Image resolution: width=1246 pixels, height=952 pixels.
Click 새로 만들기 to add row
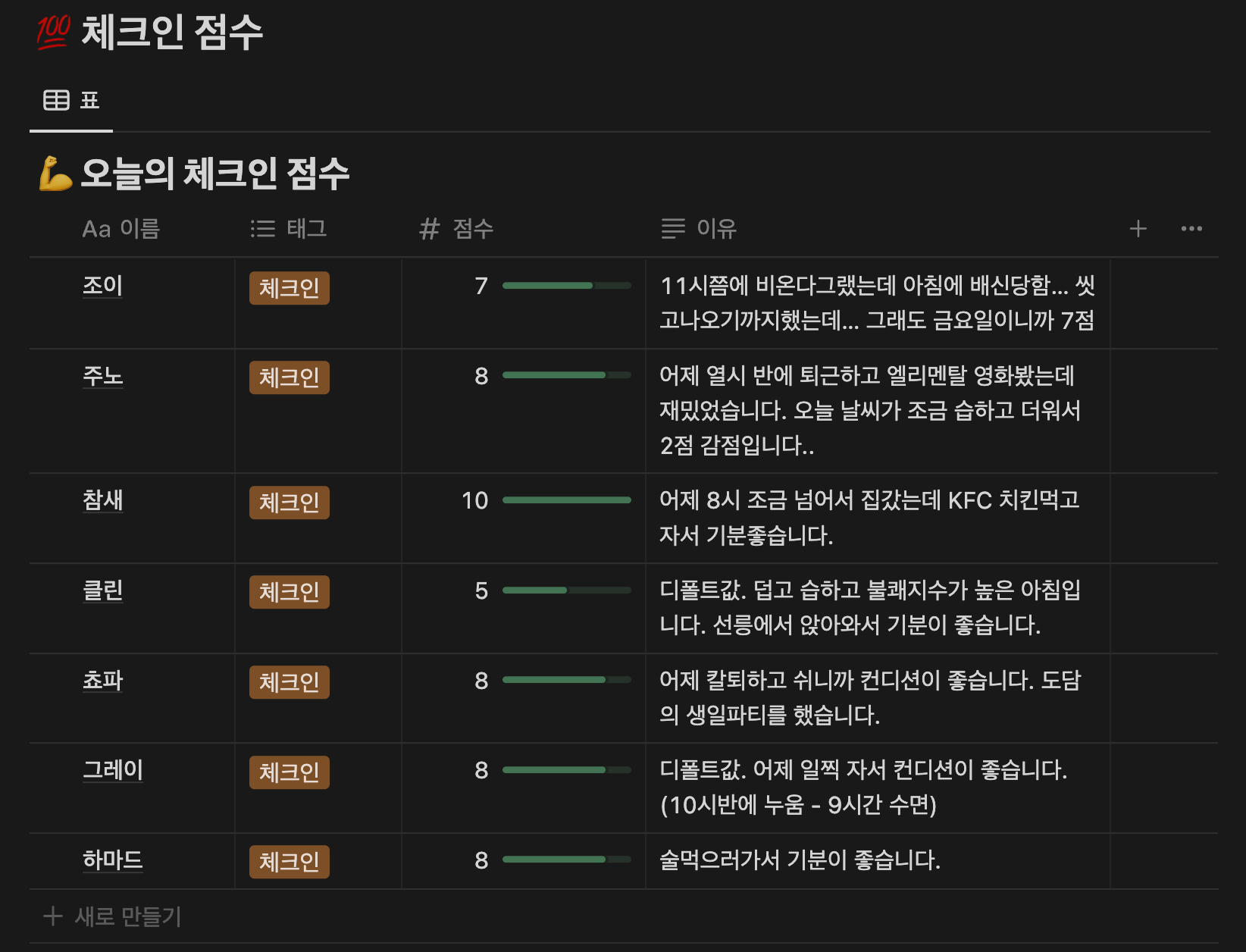pyautogui.click(x=127, y=916)
